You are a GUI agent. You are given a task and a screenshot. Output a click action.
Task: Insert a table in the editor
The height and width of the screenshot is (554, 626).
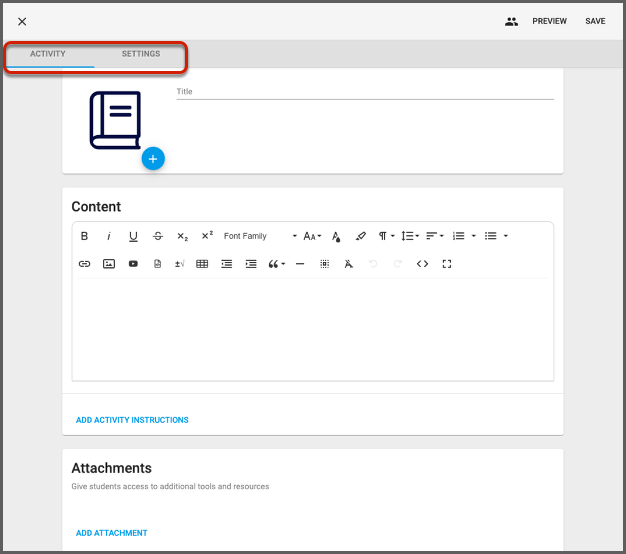click(x=202, y=264)
